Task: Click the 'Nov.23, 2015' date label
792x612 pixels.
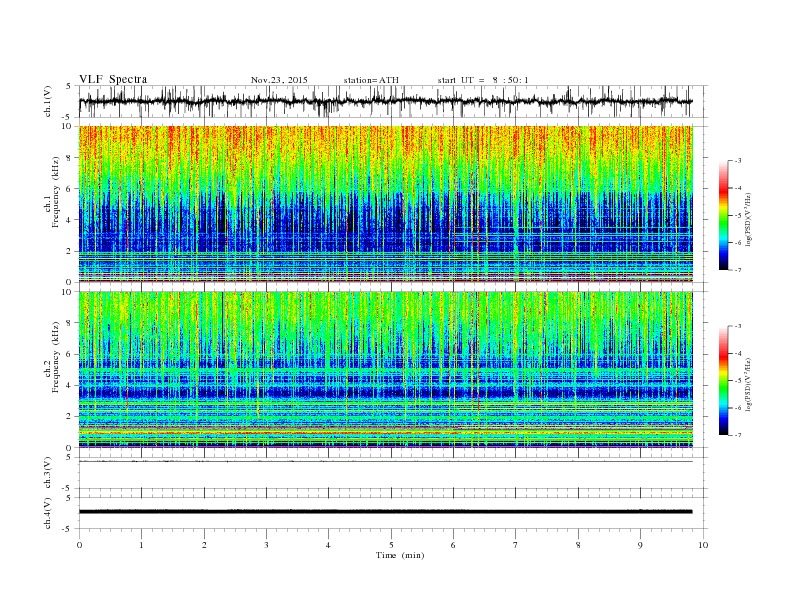Action: point(279,80)
